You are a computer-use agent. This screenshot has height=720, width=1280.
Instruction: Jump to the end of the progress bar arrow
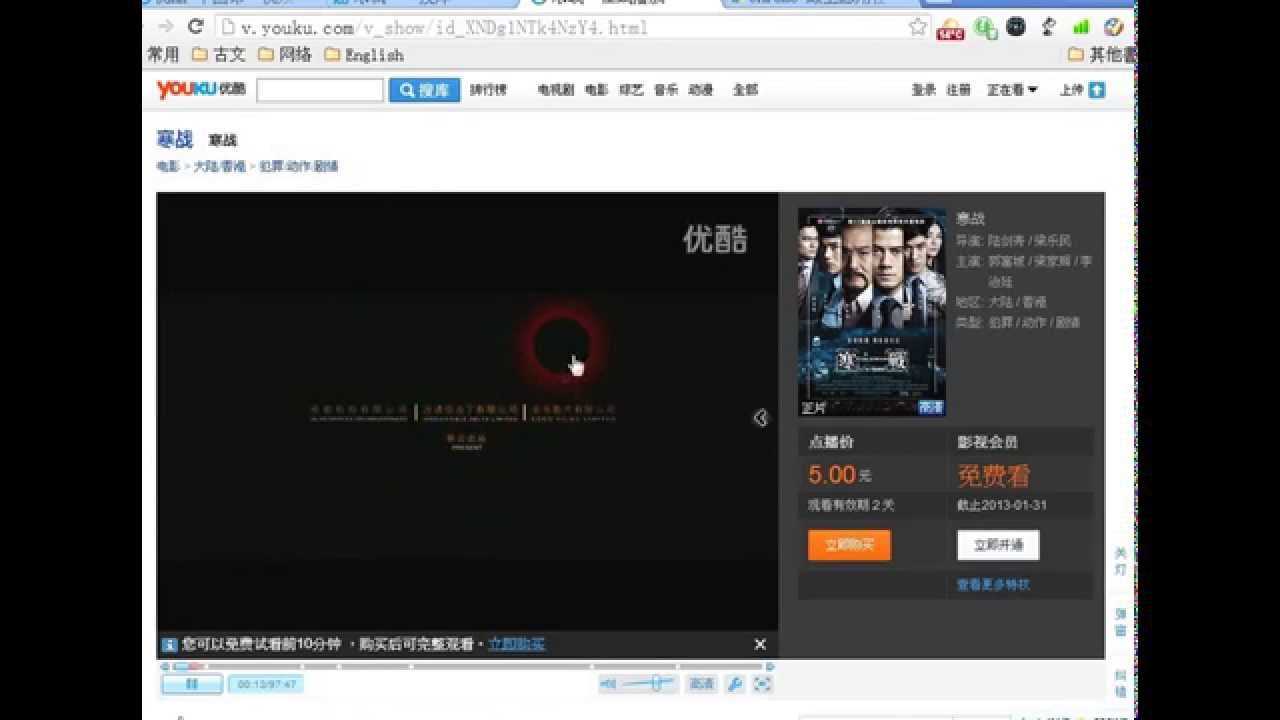770,666
